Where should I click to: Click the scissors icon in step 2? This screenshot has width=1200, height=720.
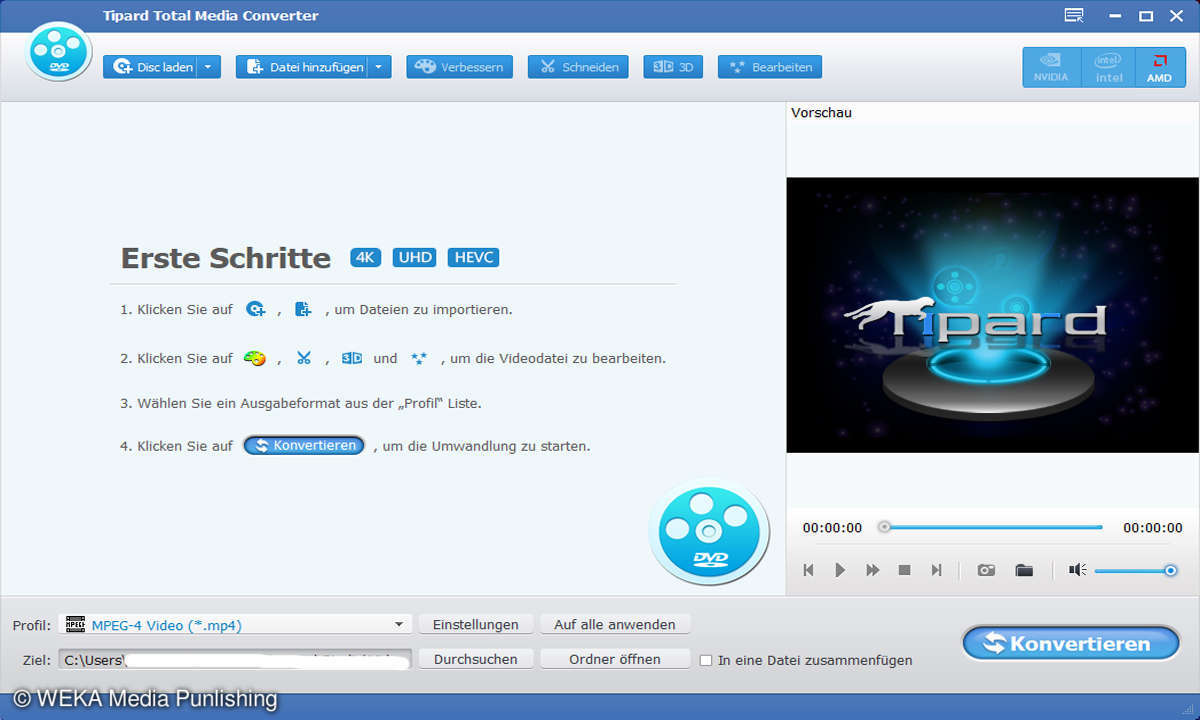[x=304, y=358]
